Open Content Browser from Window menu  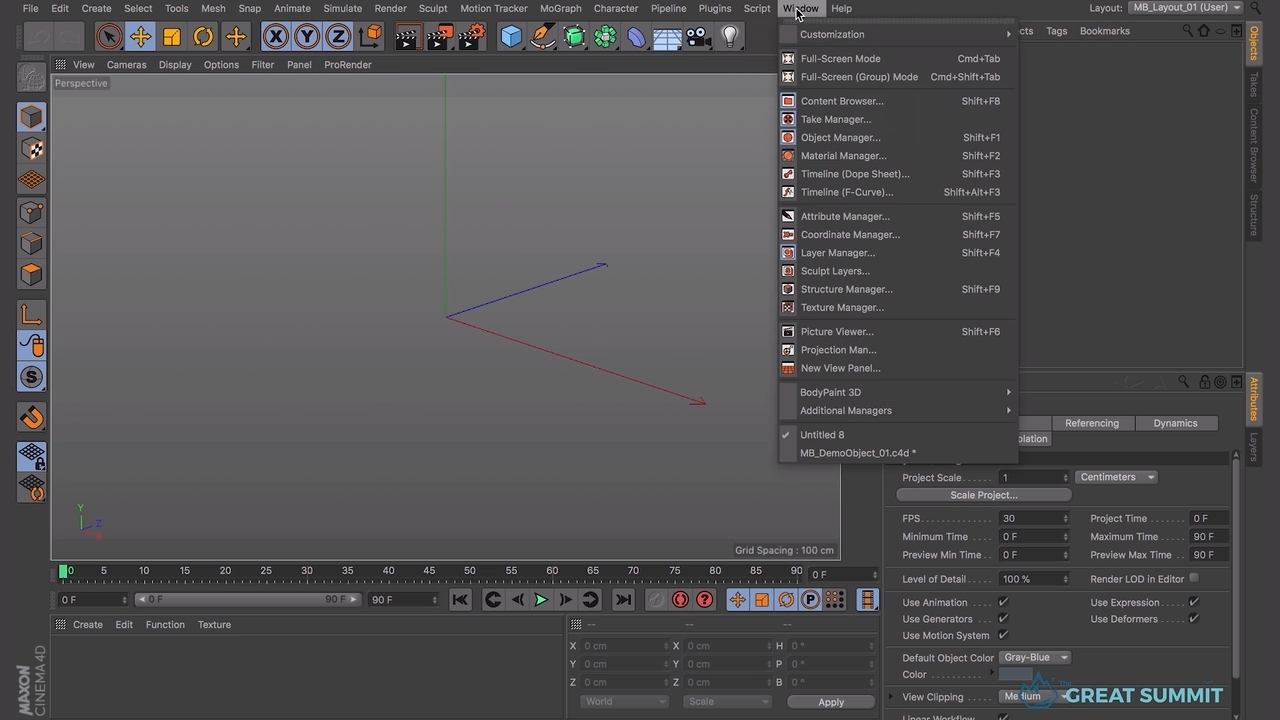pyautogui.click(x=842, y=101)
